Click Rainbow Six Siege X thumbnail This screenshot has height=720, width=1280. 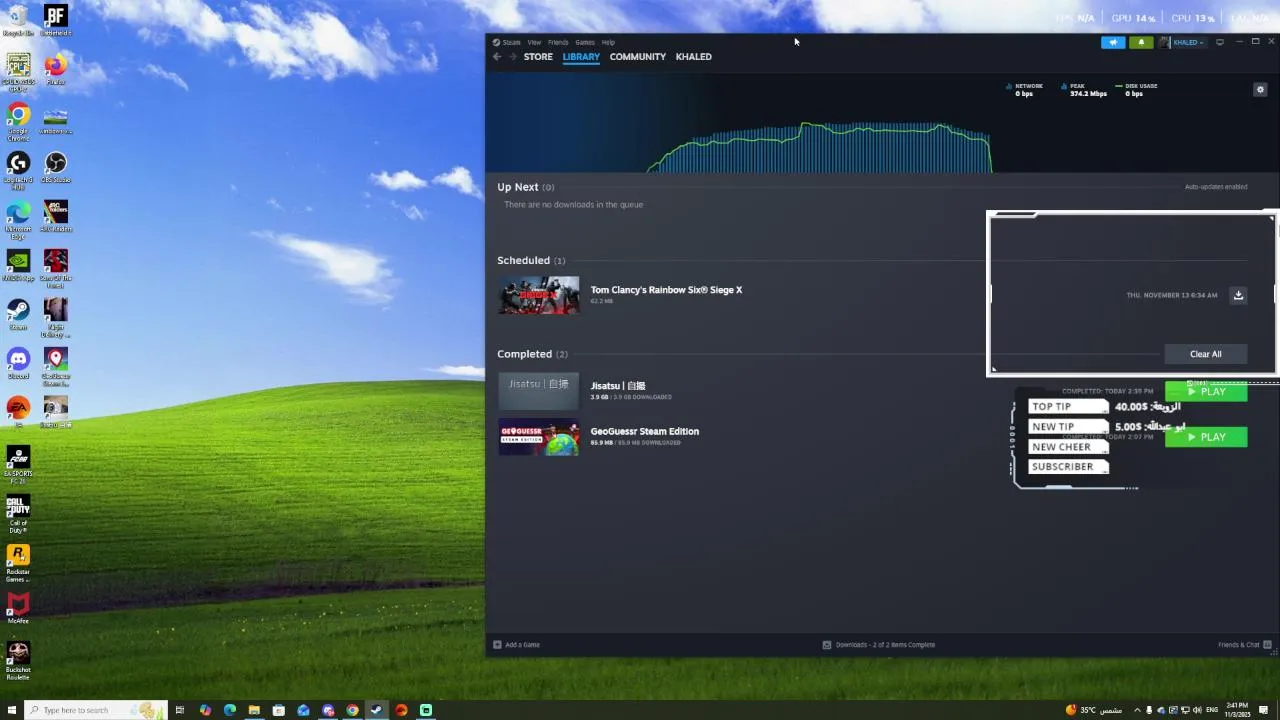[x=539, y=295]
